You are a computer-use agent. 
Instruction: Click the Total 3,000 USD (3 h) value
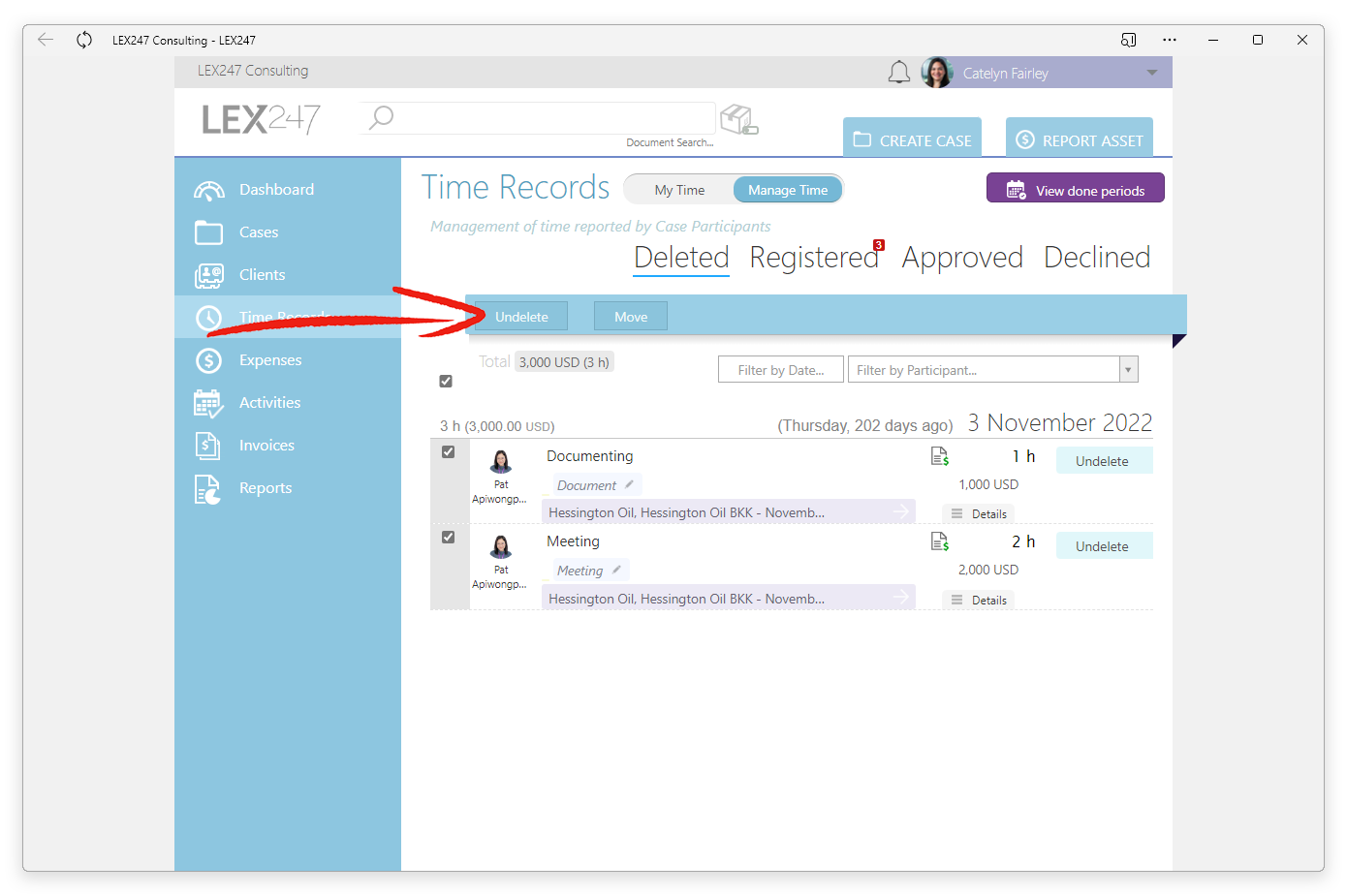tap(564, 362)
